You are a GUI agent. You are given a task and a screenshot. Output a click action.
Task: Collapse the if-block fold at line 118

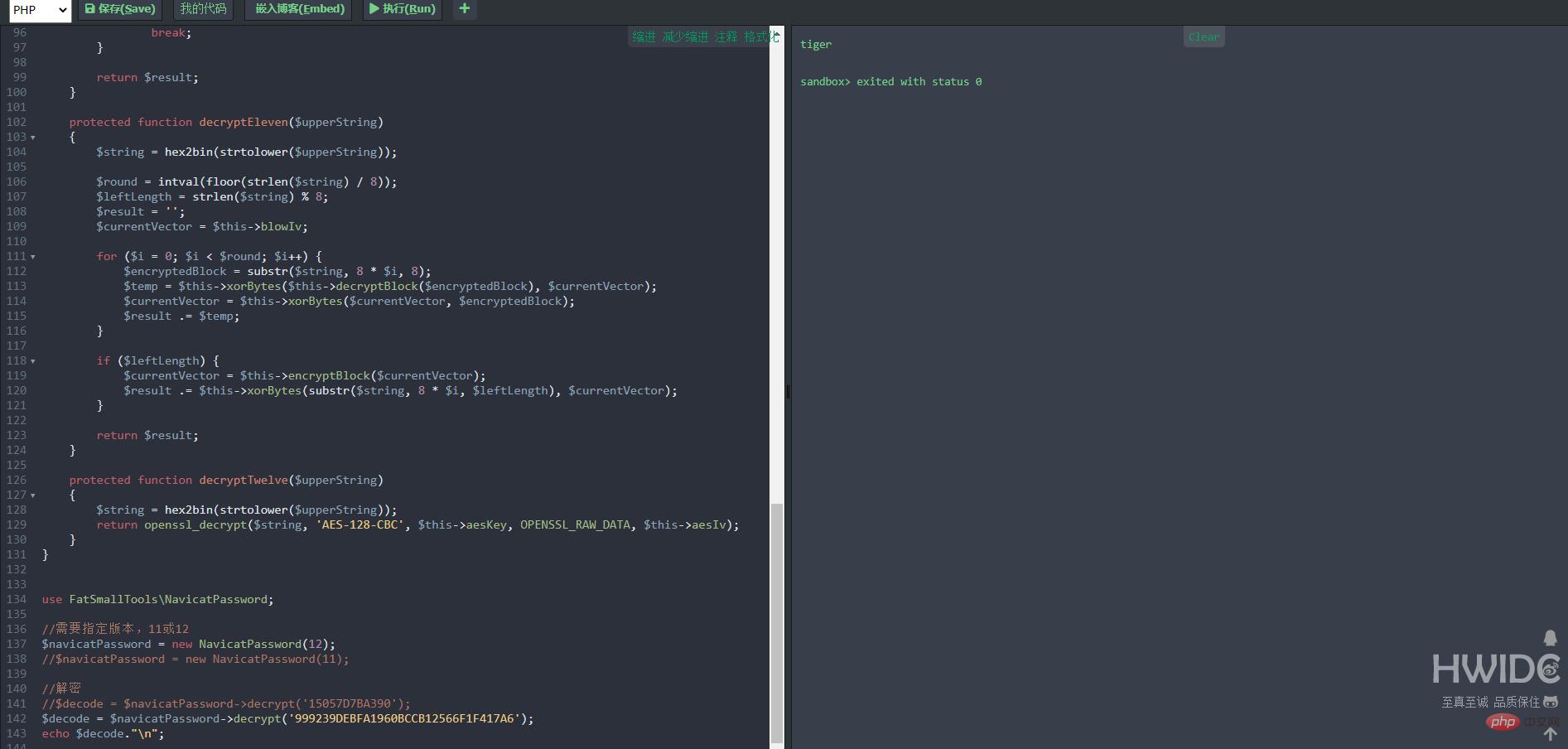click(x=33, y=361)
